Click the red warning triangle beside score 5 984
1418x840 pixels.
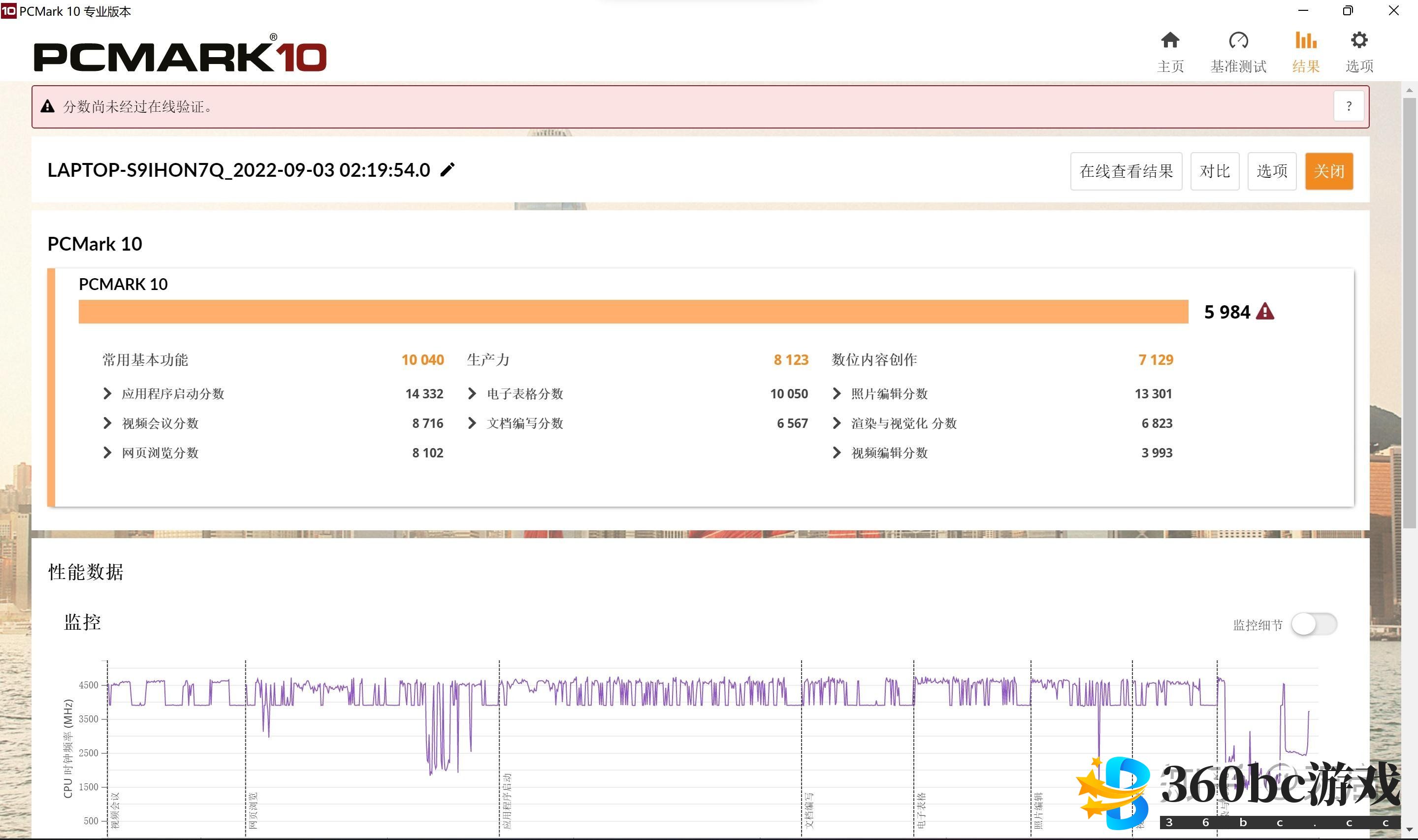[x=1265, y=312]
